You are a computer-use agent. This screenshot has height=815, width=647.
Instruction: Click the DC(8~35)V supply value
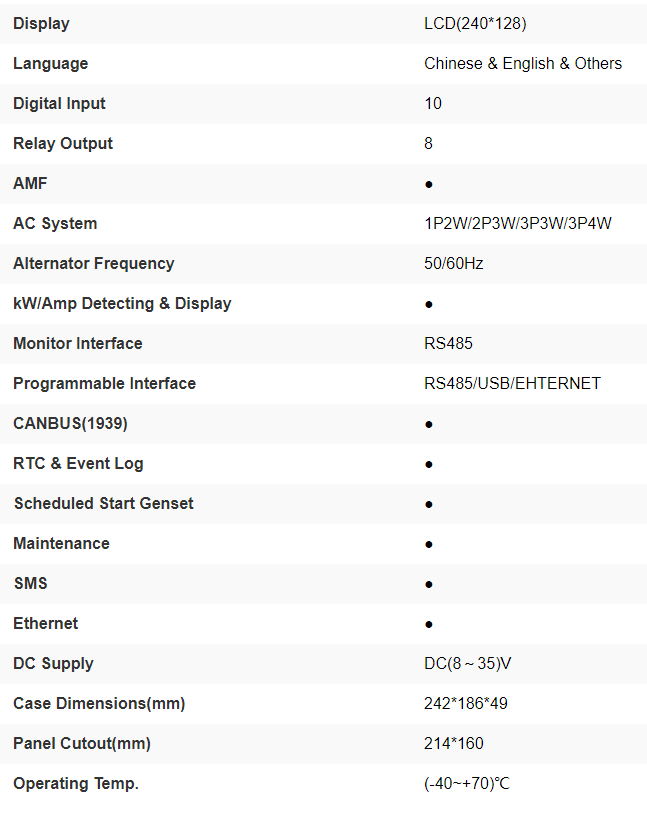(x=468, y=663)
